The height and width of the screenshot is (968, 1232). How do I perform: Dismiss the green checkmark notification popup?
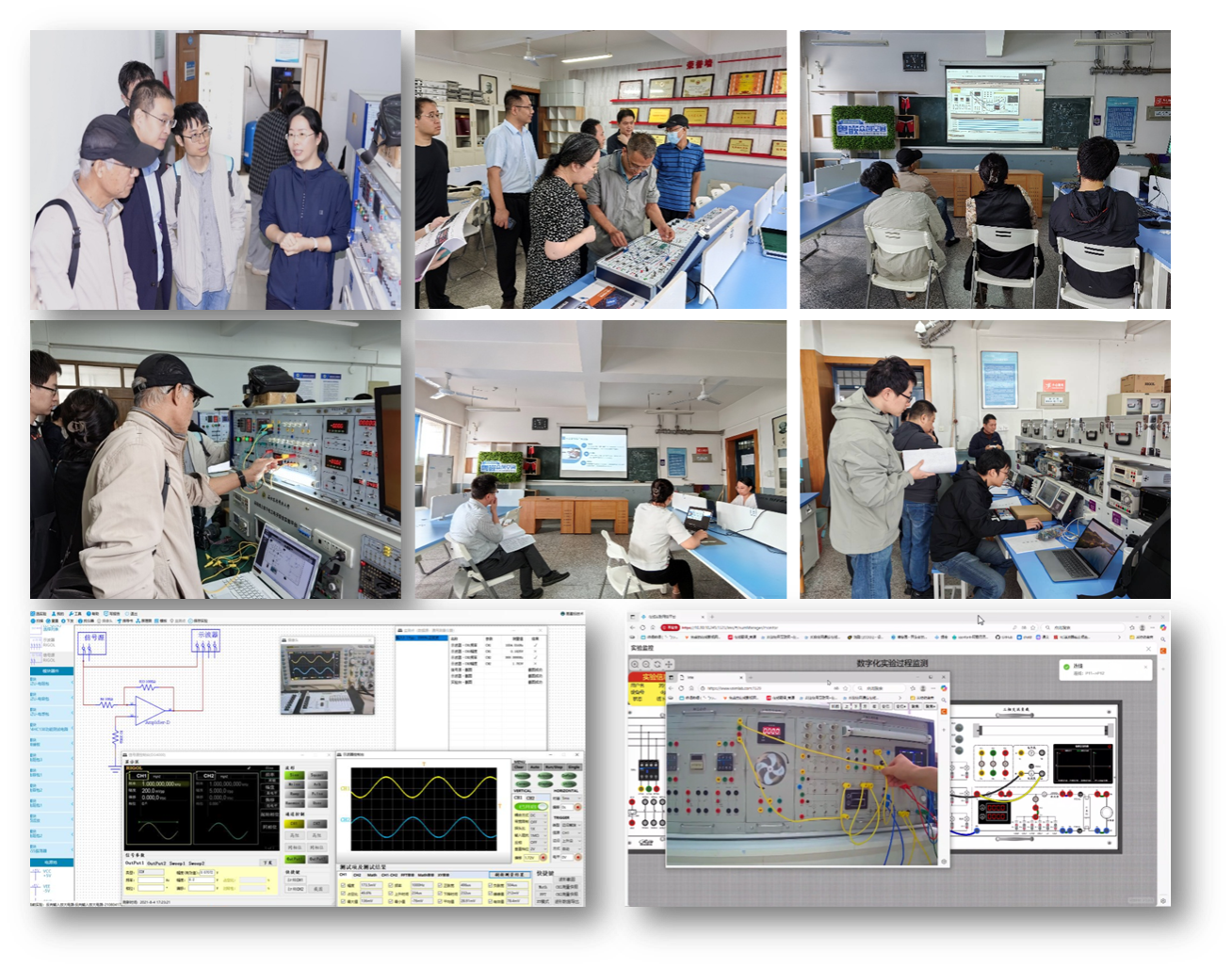point(1146,666)
